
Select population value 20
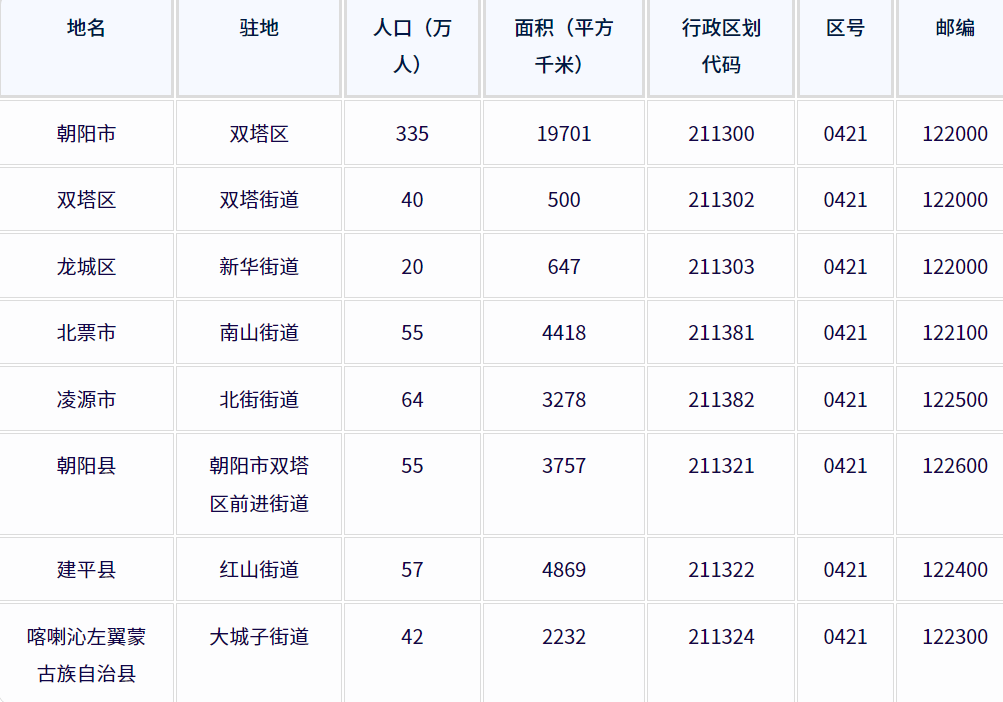click(x=412, y=266)
